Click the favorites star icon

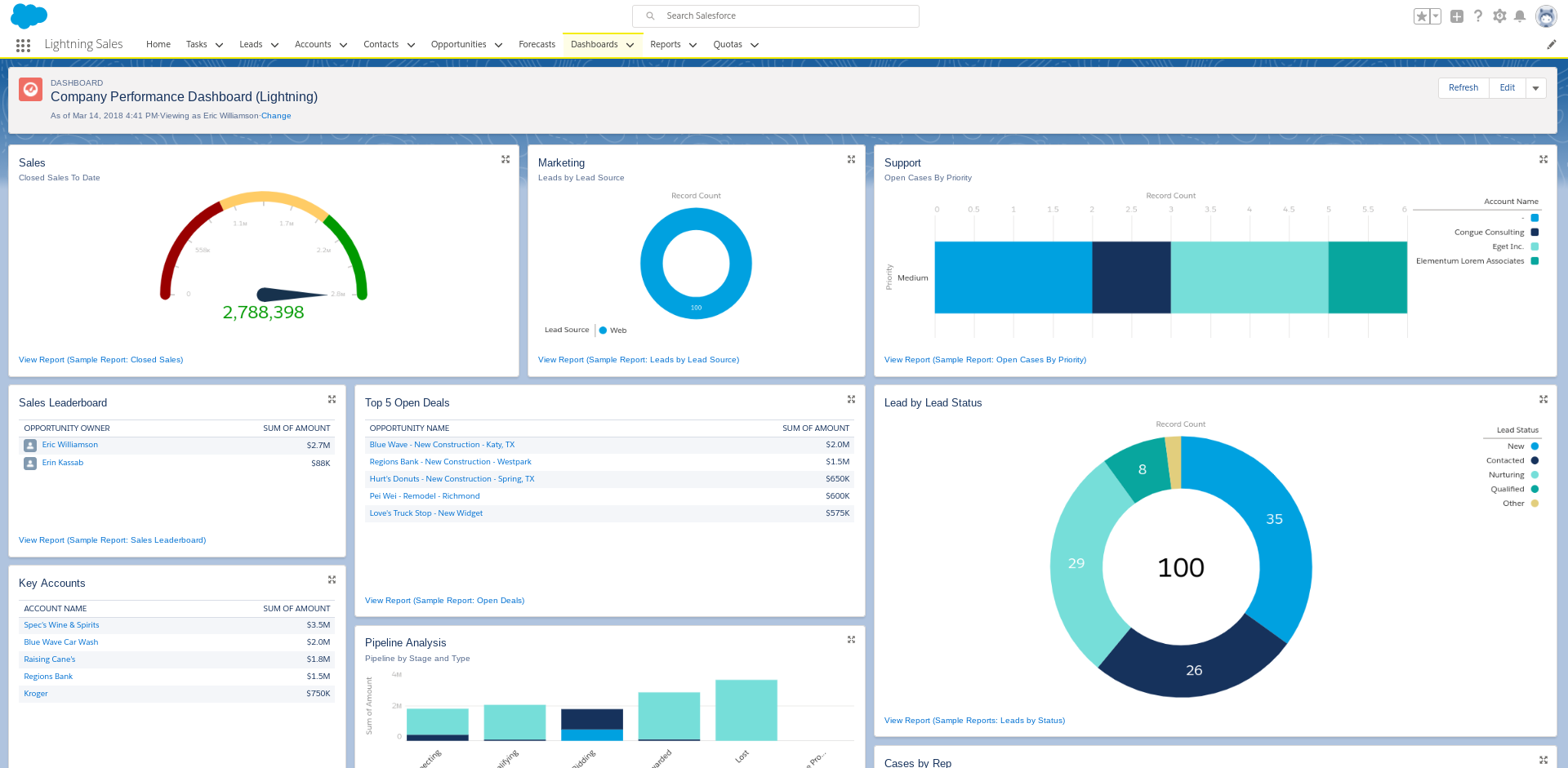1422,16
